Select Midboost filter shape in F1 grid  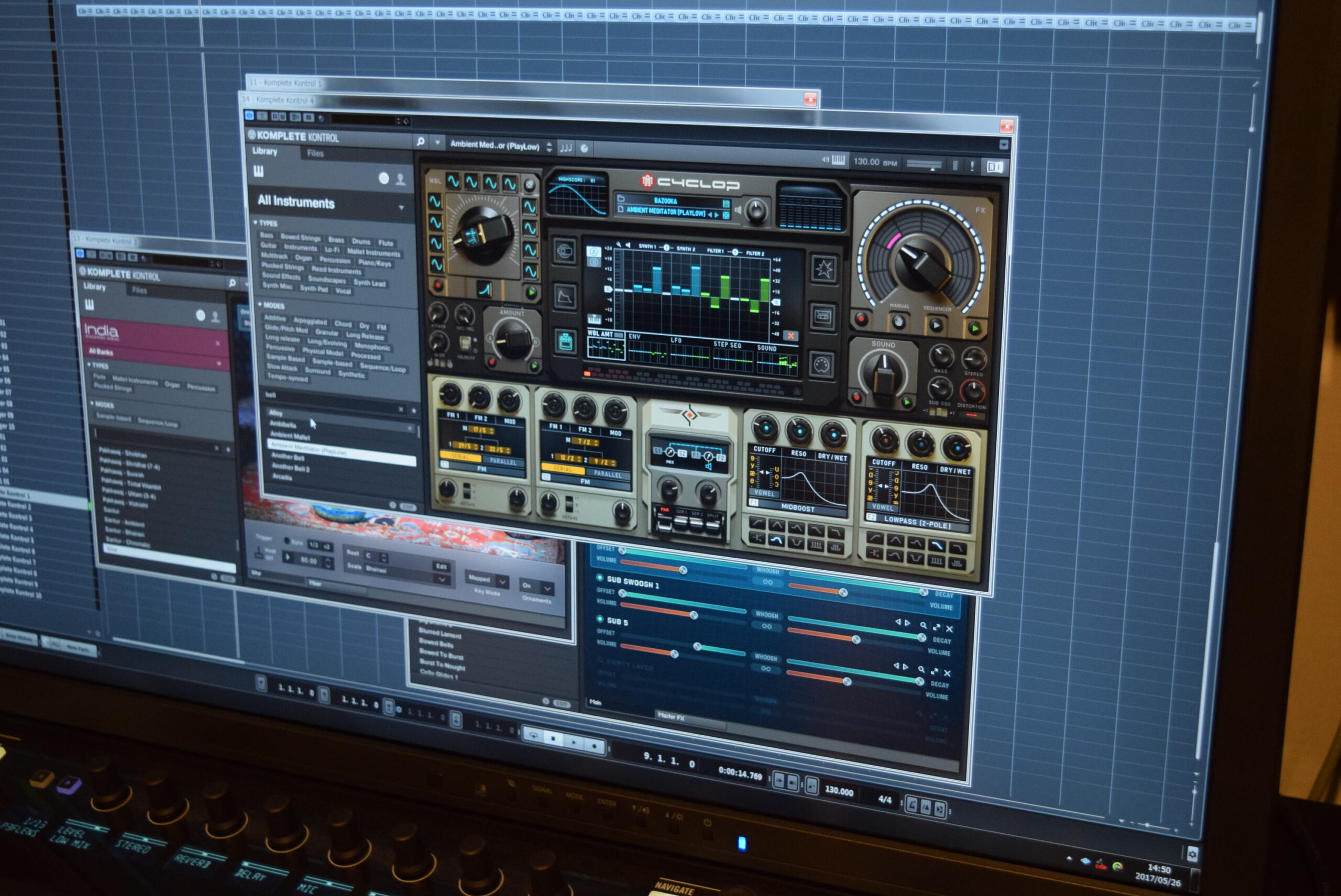point(776,540)
